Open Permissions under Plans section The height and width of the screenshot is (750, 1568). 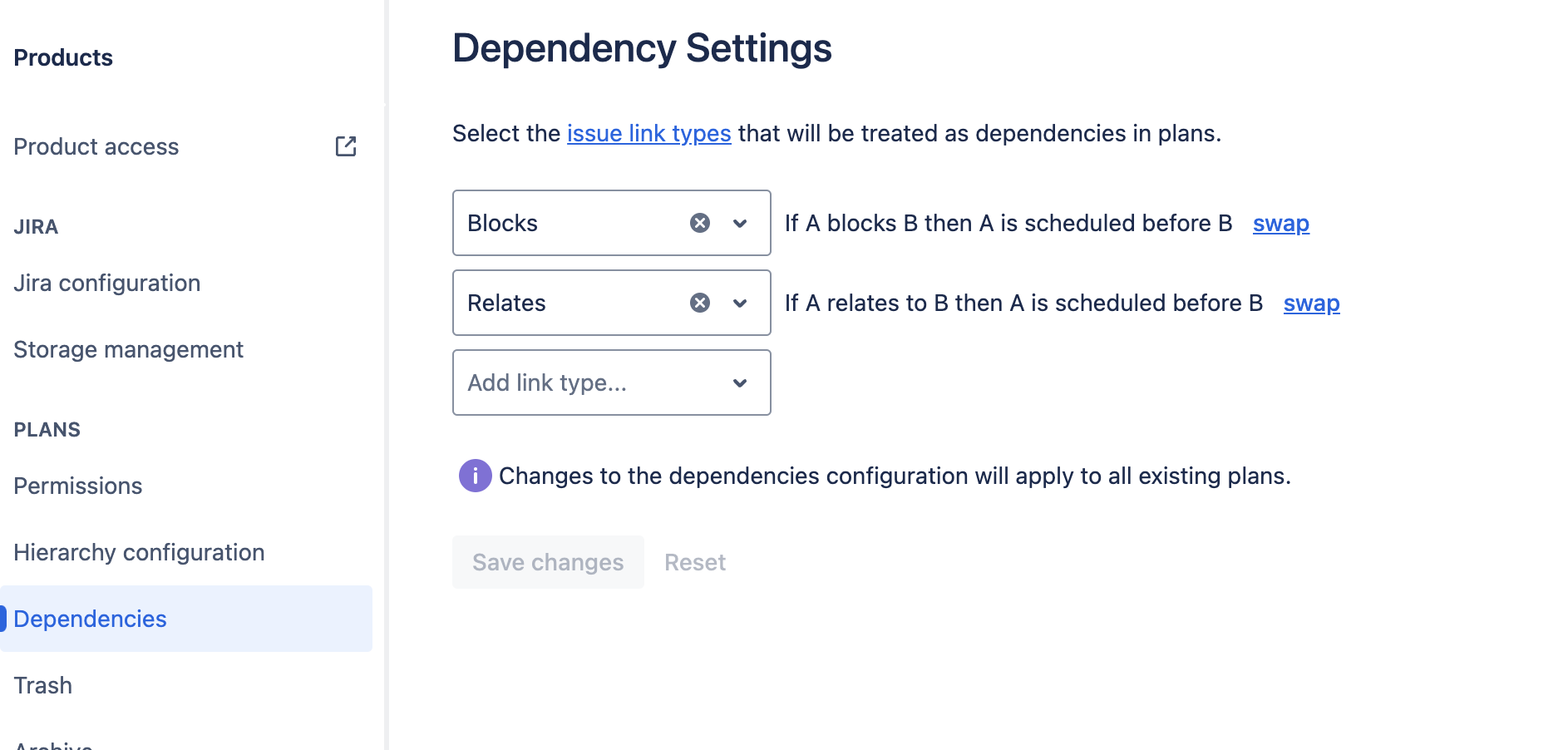[77, 486]
